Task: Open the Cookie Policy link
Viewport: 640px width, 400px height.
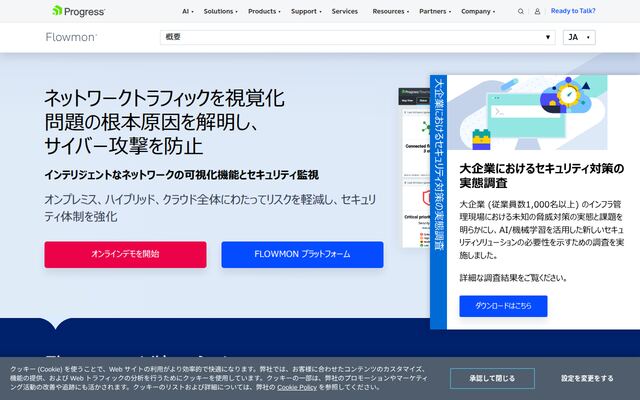Action: [297, 387]
